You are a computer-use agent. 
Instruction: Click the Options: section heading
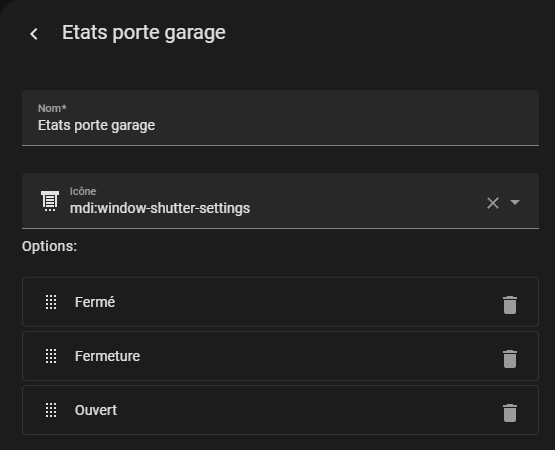pos(49,246)
